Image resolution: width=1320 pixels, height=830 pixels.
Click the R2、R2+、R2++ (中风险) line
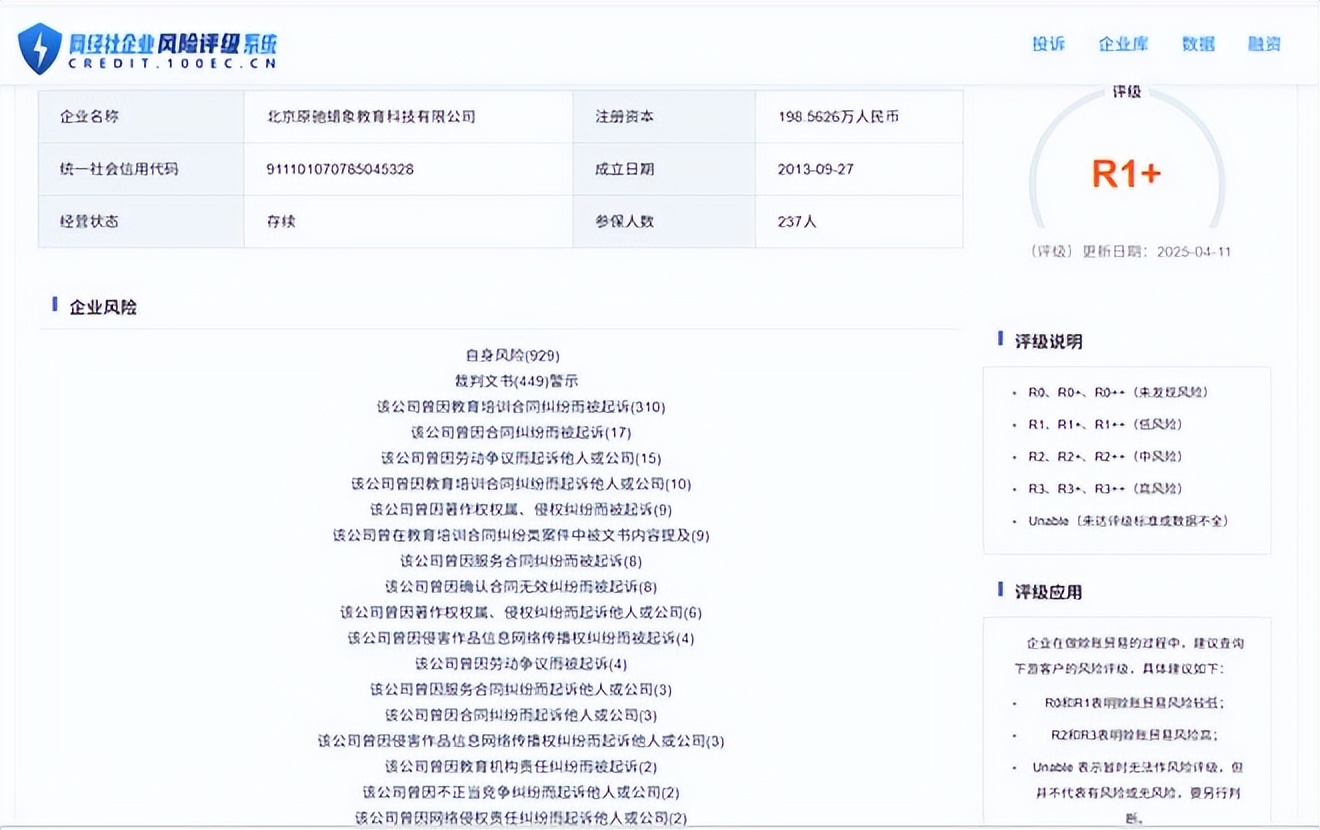pos(1105,457)
